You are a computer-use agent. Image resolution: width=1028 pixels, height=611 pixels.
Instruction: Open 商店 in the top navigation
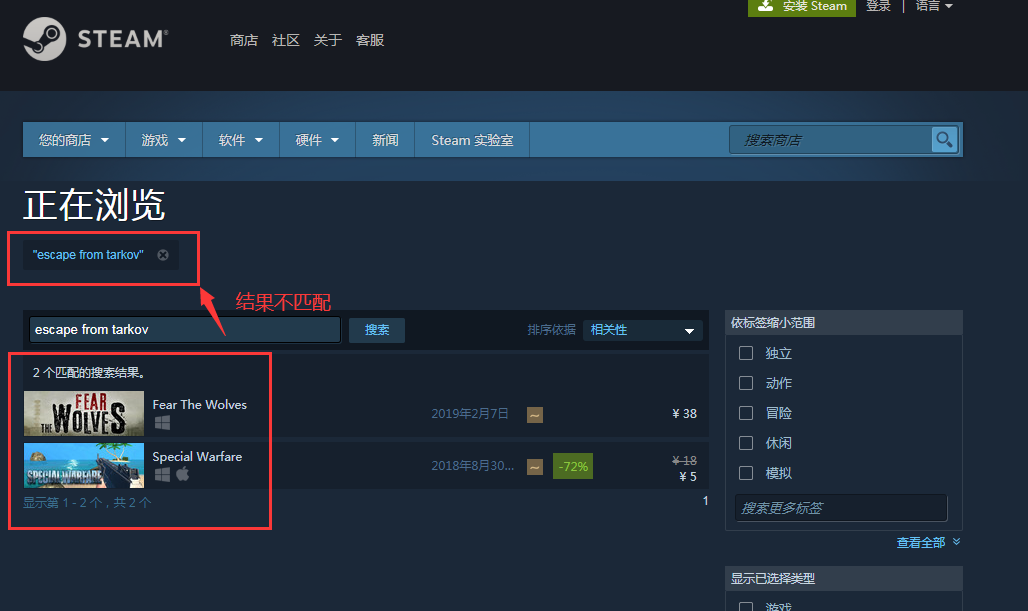(x=244, y=41)
